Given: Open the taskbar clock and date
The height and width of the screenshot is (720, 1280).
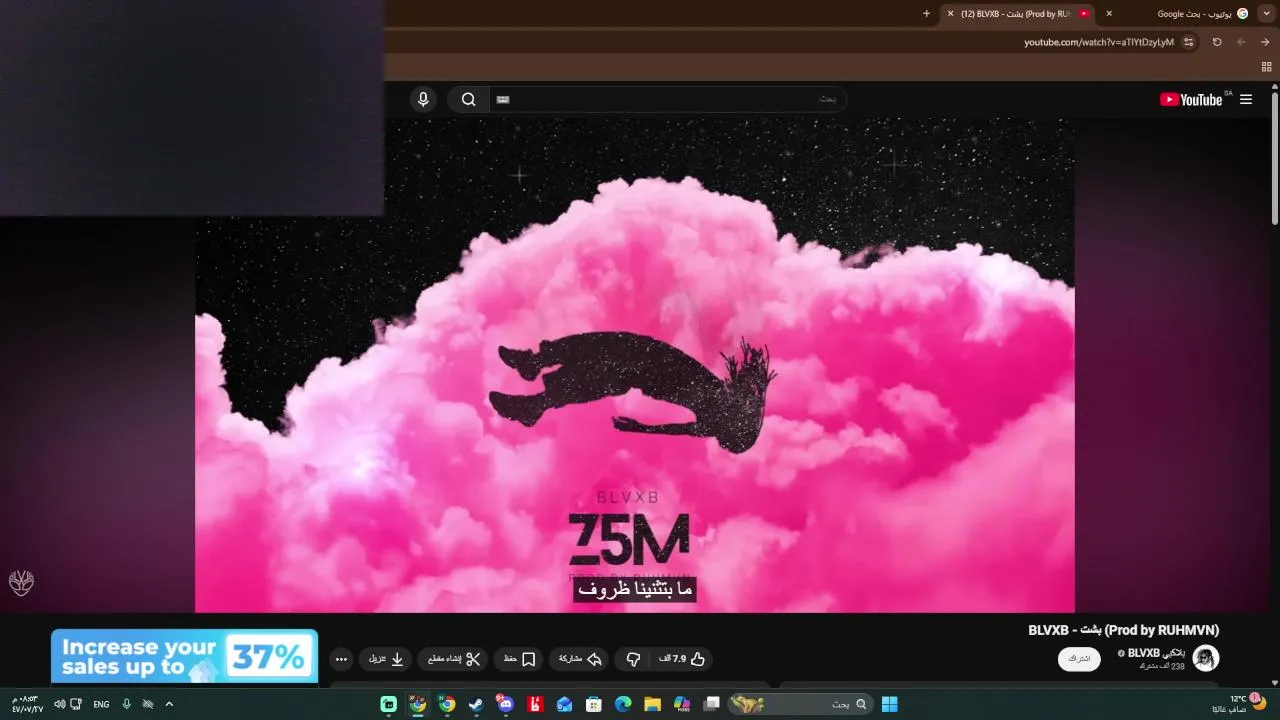Looking at the screenshot, I should [x=27, y=704].
